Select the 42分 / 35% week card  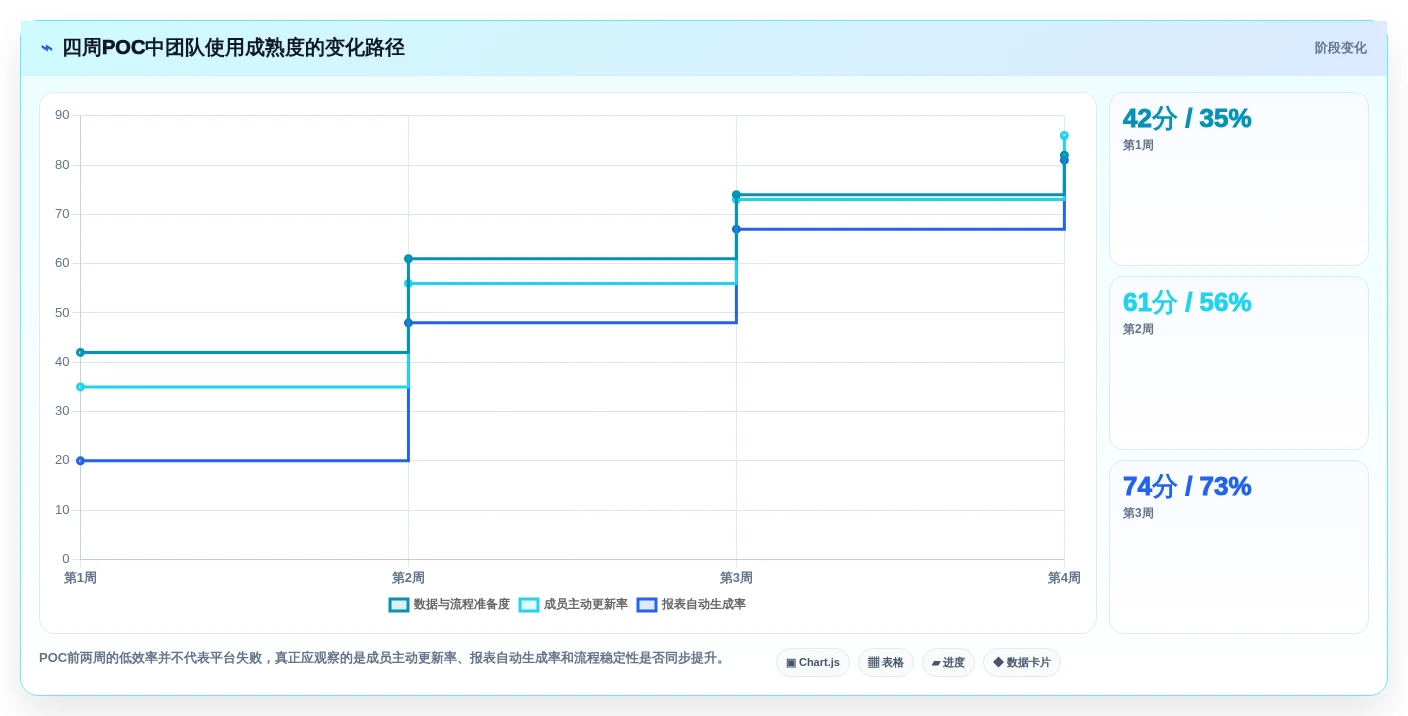[x=1239, y=179]
